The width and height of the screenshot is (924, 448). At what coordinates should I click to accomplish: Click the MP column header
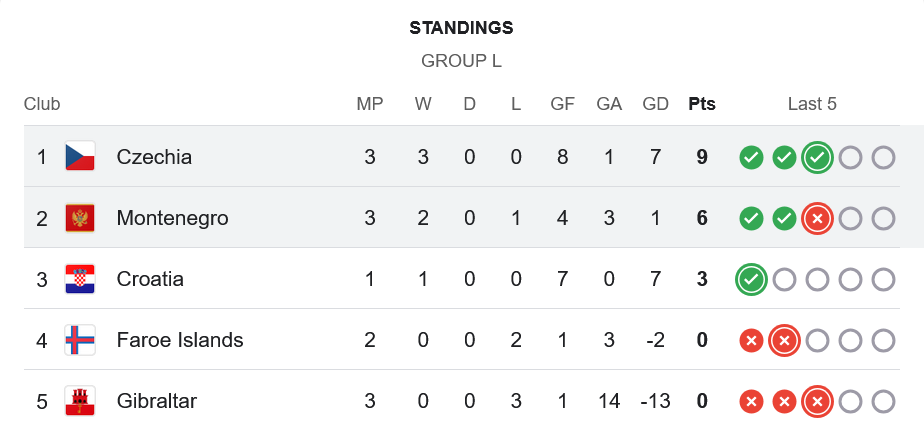click(x=370, y=104)
